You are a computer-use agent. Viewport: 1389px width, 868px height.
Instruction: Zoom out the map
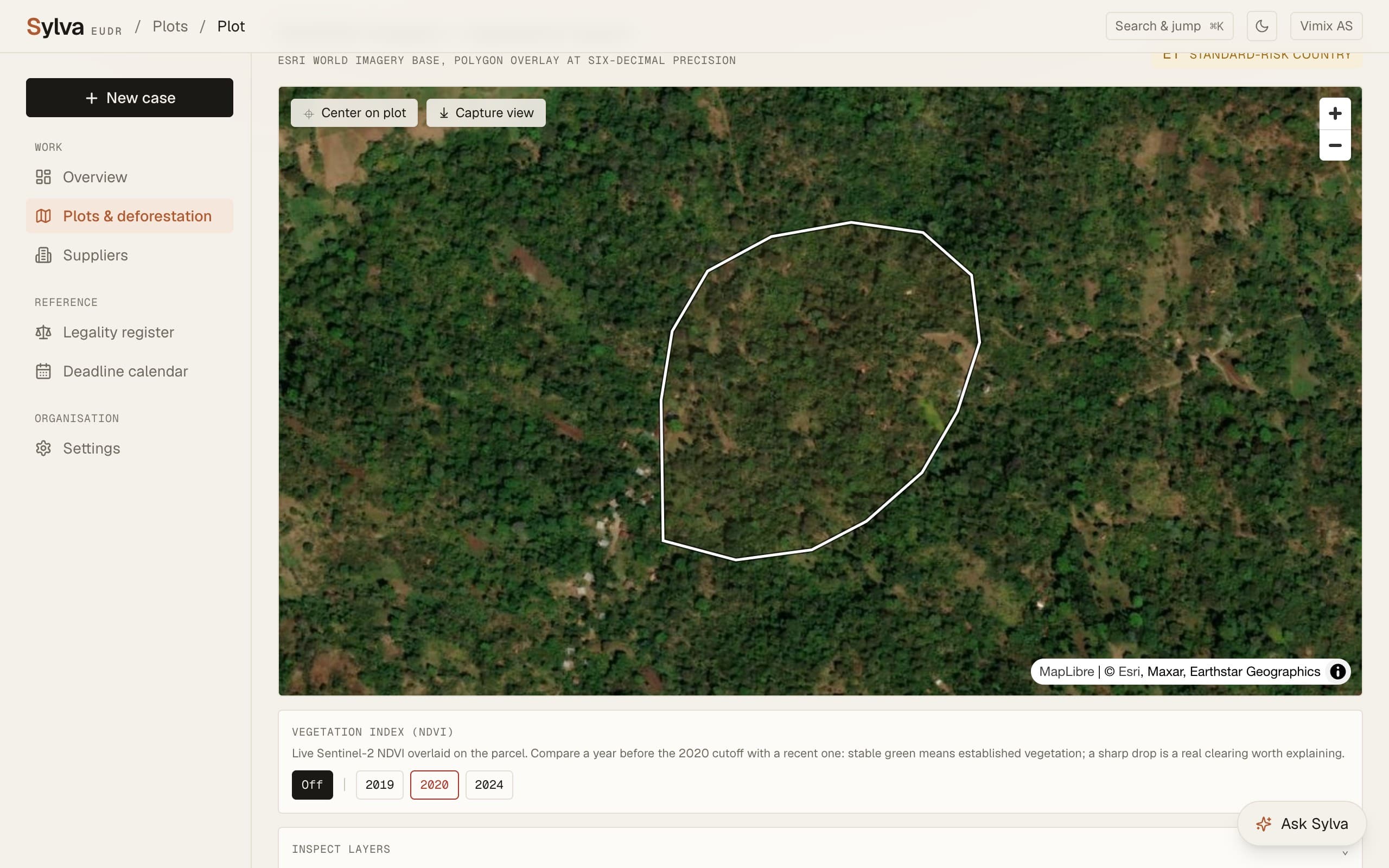tap(1335, 145)
